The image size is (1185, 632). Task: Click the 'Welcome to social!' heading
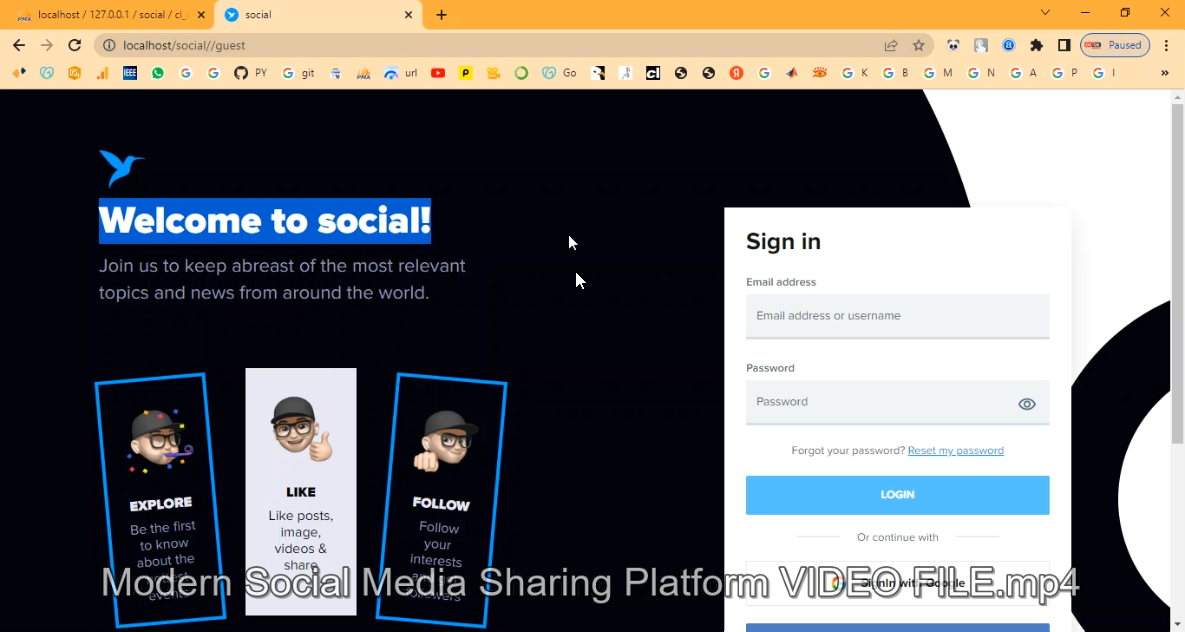coord(265,221)
